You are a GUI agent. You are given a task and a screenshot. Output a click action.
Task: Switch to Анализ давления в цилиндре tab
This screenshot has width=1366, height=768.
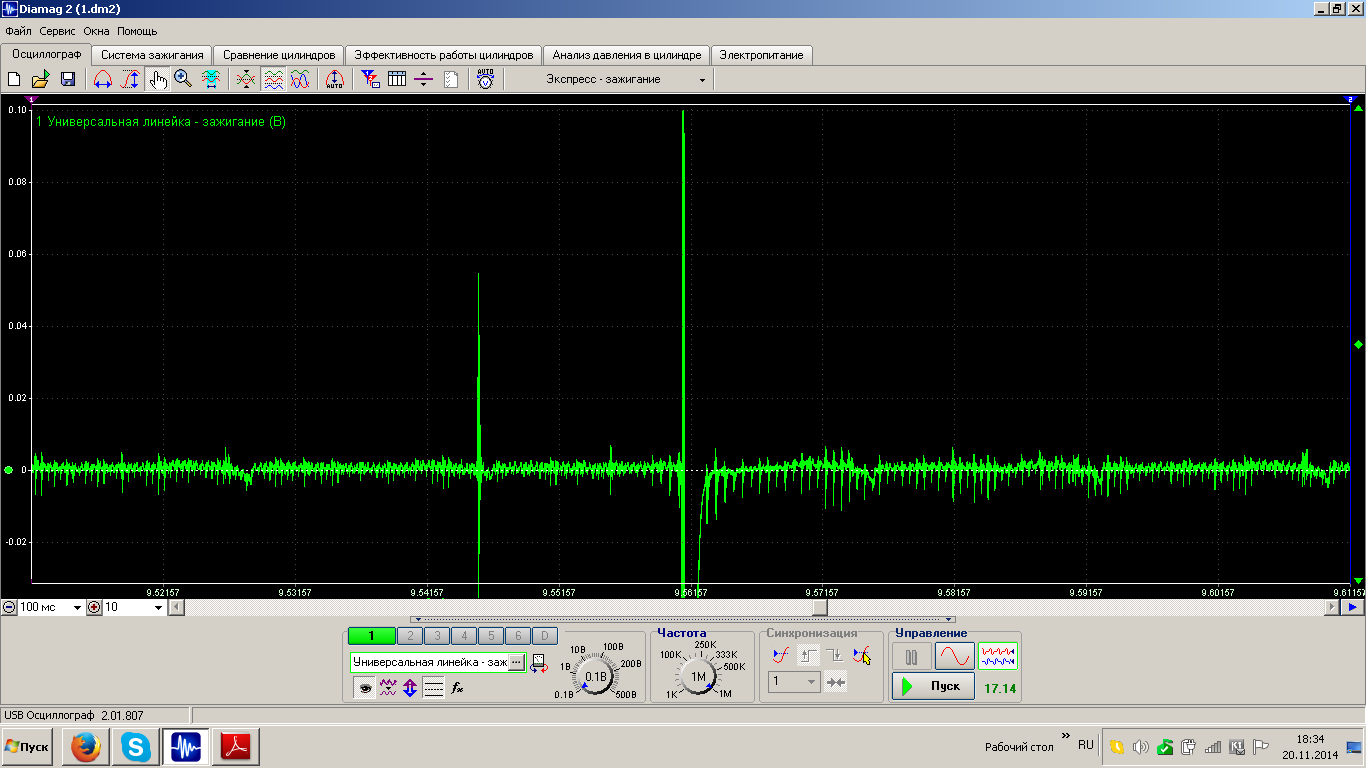627,55
